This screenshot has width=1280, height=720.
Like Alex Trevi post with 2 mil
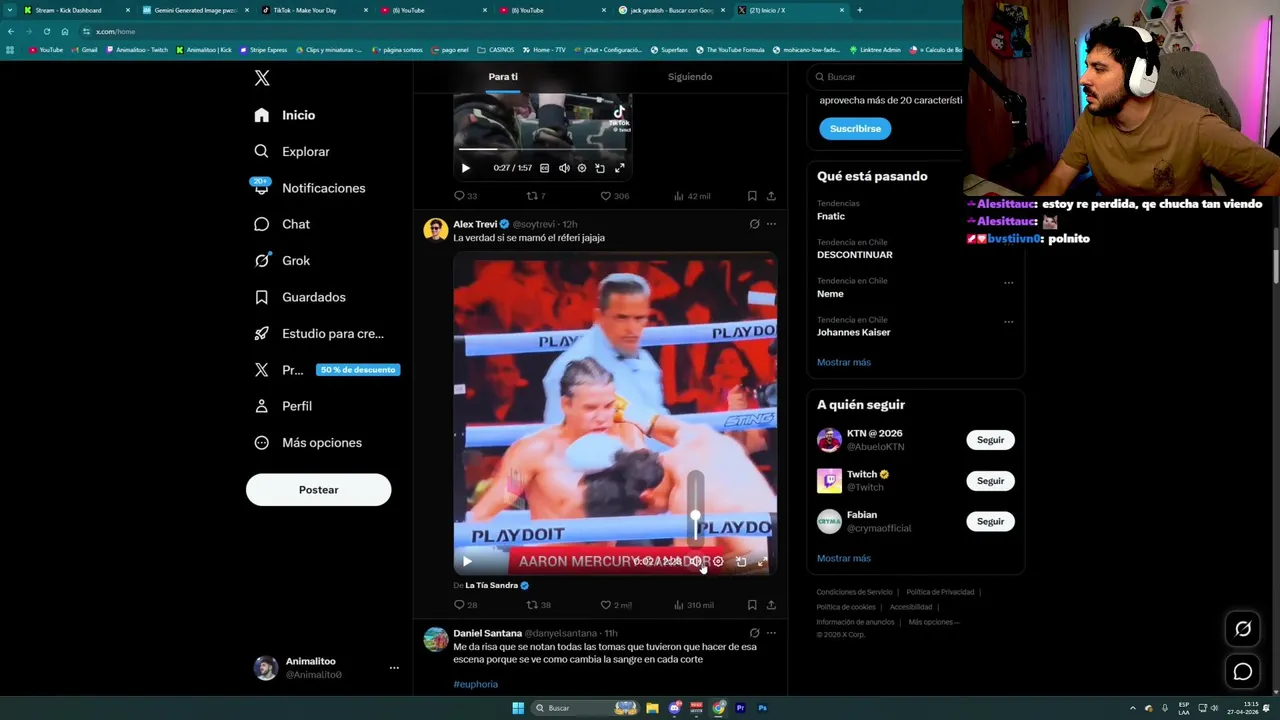[615, 605]
